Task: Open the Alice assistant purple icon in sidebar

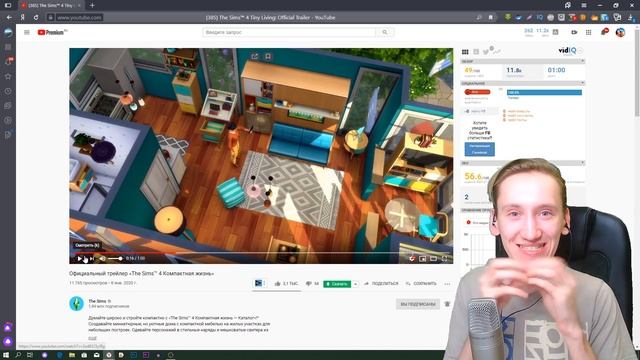Action: tap(8, 342)
